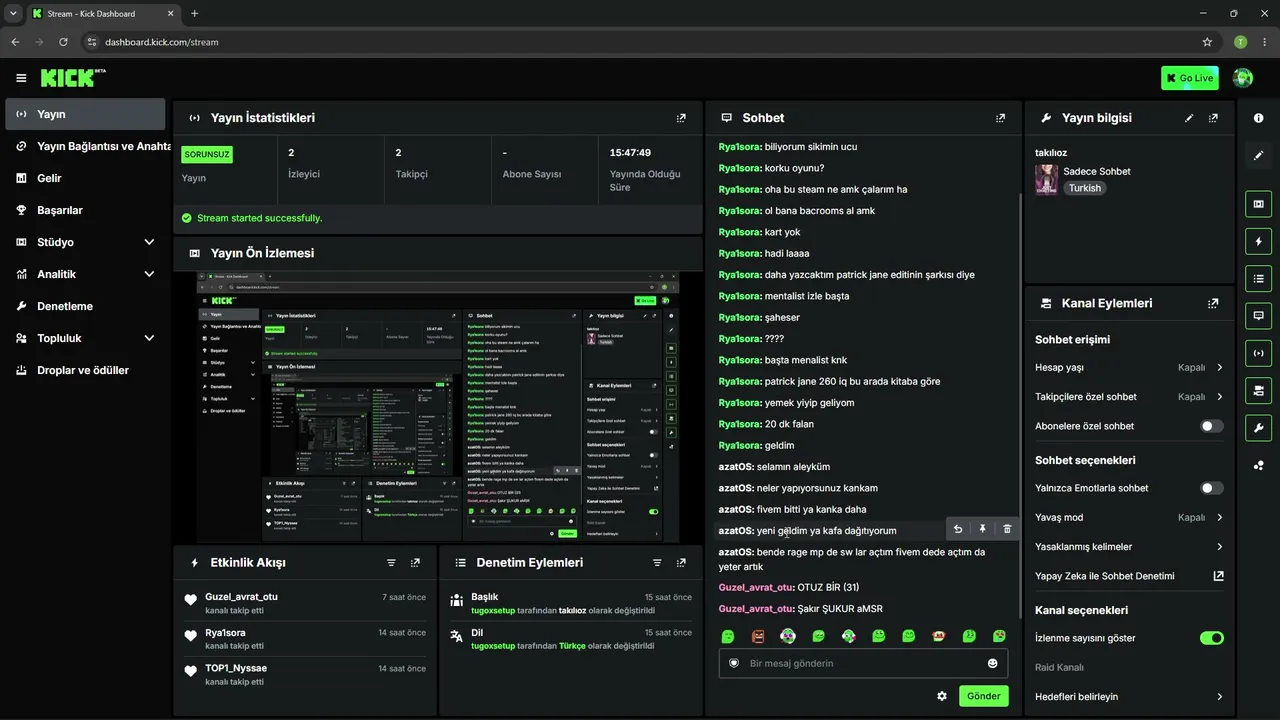Open the profile avatar menu
The image size is (1280, 720).
(x=1243, y=78)
